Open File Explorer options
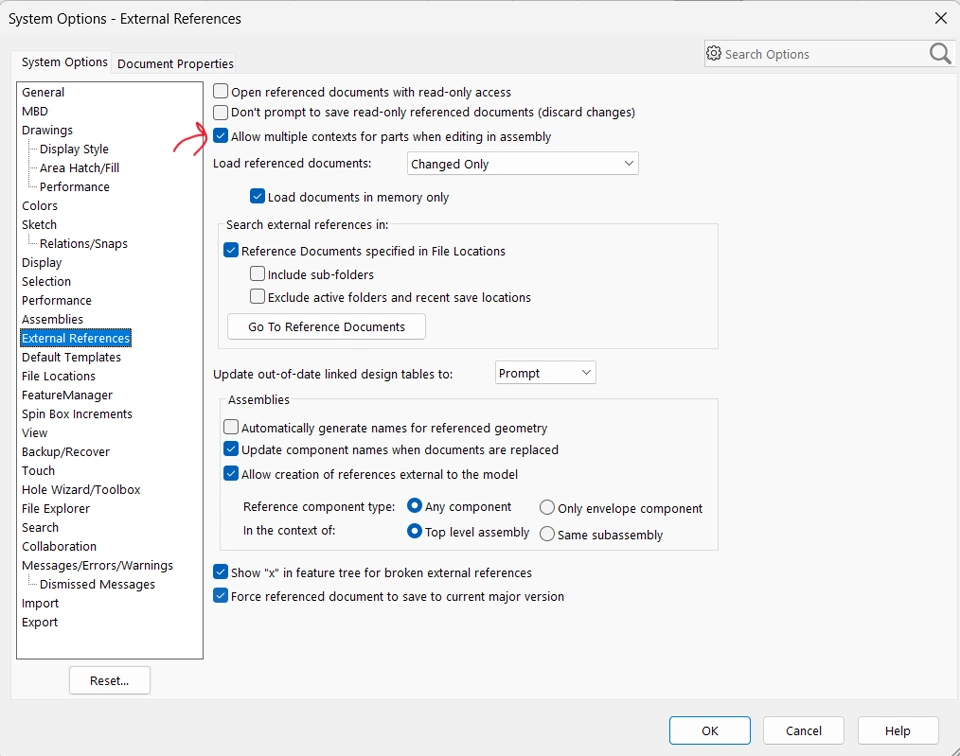 (x=56, y=509)
